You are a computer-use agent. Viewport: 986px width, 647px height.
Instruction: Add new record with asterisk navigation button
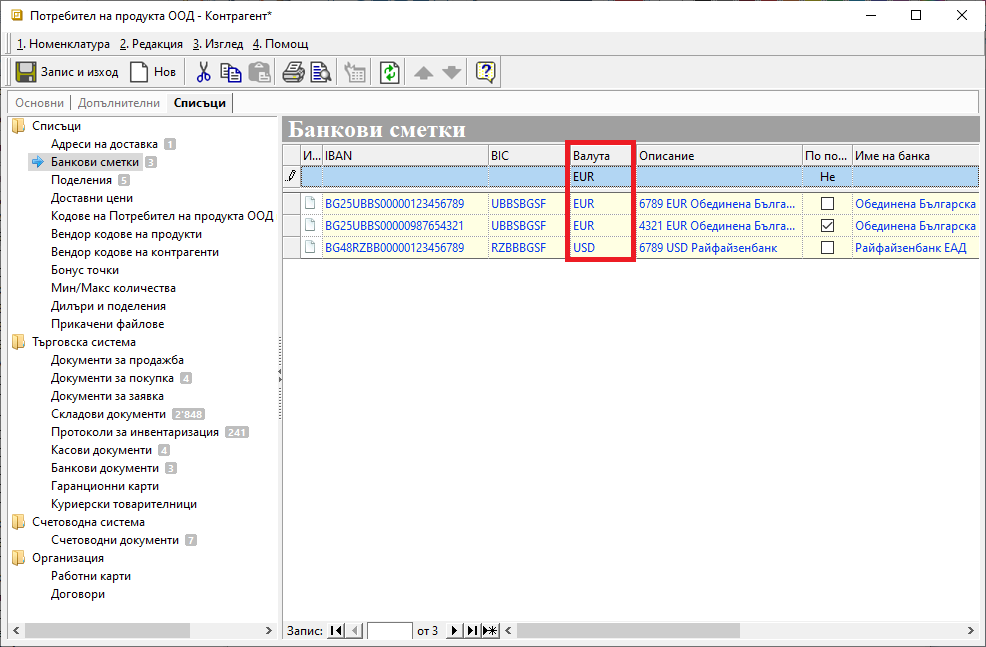(489, 631)
